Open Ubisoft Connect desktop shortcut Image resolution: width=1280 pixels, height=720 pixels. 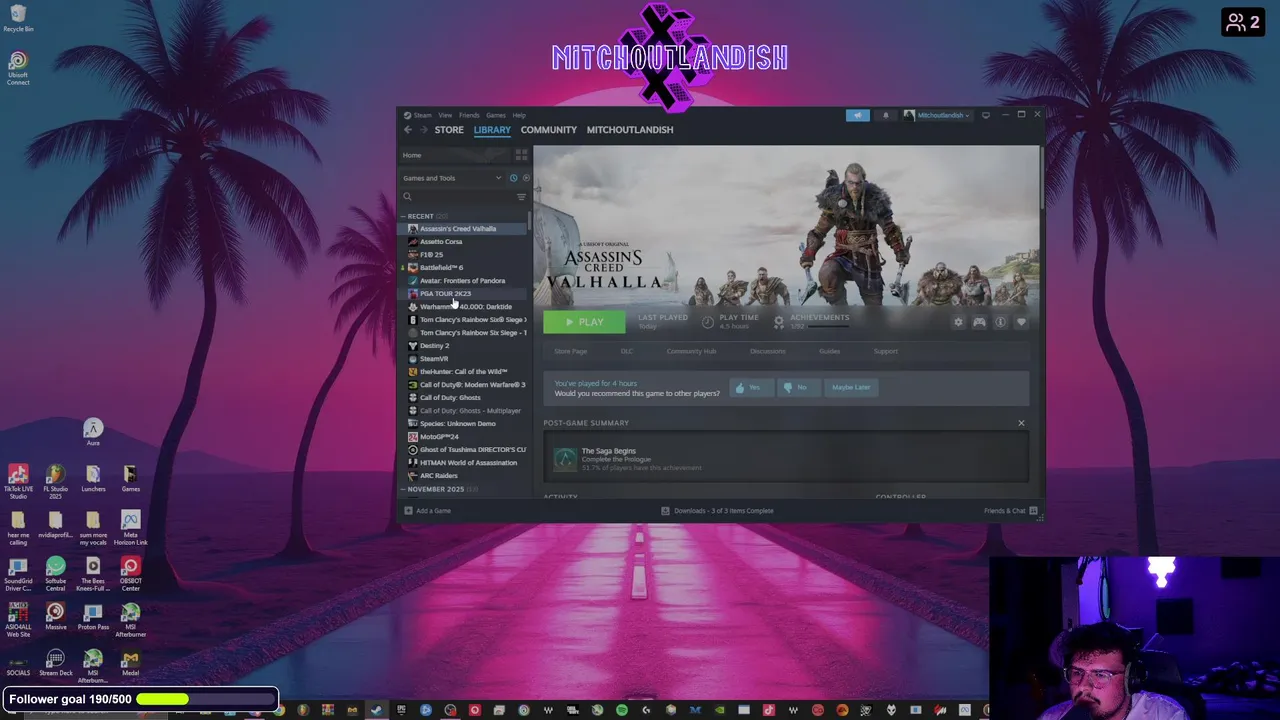(18, 68)
